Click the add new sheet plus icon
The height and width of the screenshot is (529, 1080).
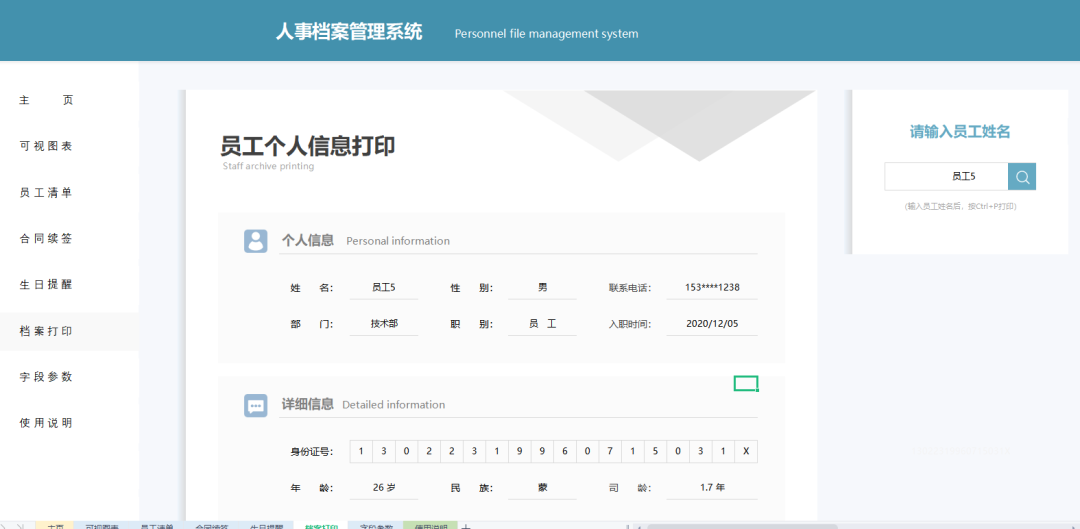pos(466,526)
